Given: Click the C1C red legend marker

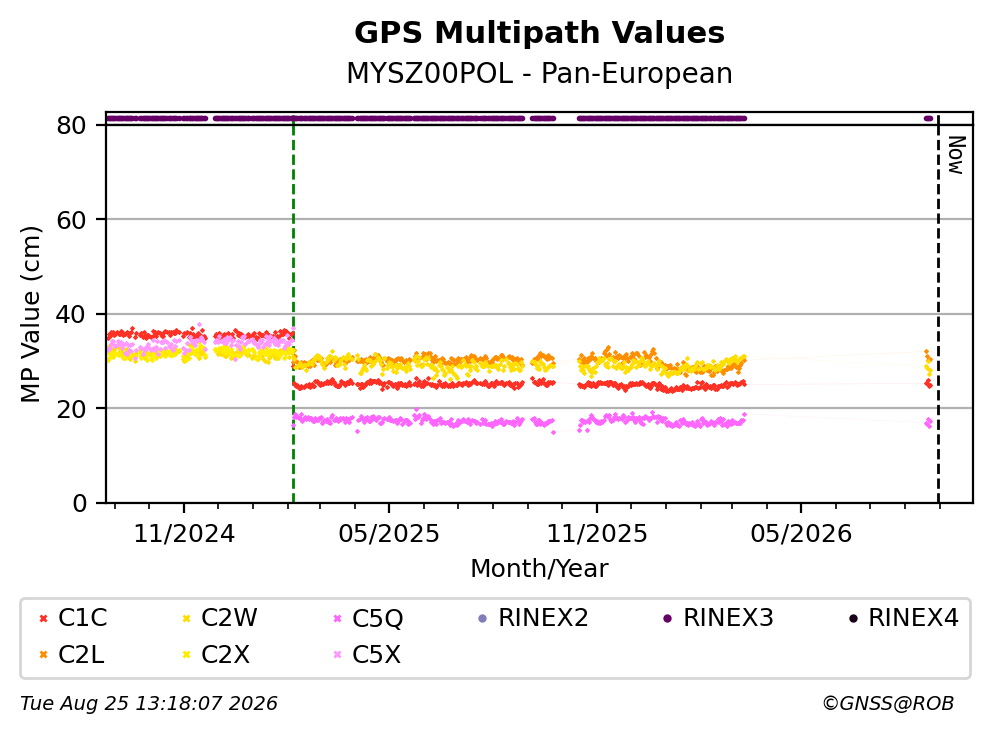Looking at the screenshot, I should tap(43, 619).
